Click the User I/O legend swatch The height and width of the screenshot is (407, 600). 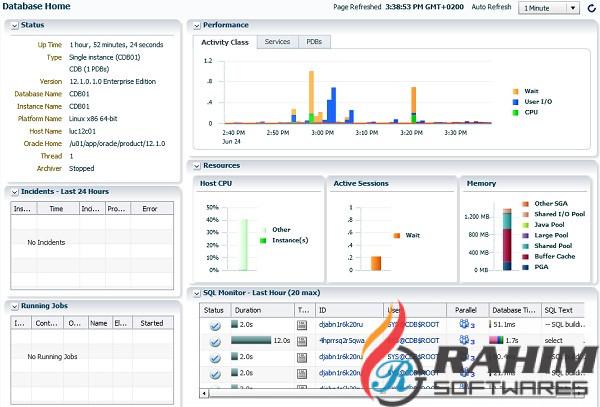(515, 101)
